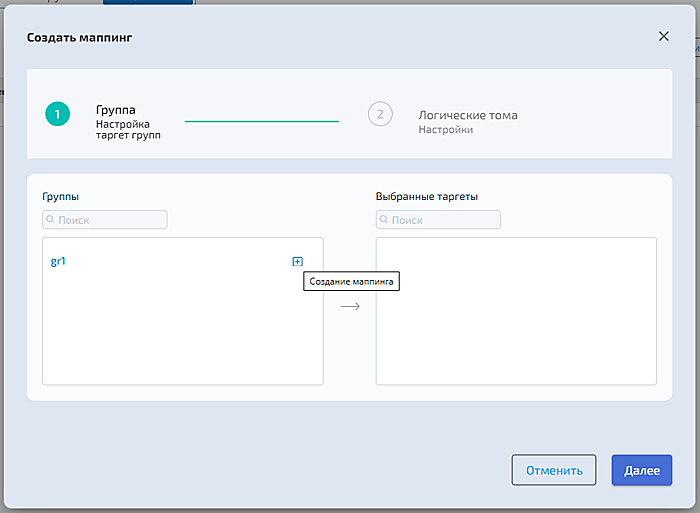
Task: Focus the Группы search field
Action: pyautogui.click(x=105, y=220)
